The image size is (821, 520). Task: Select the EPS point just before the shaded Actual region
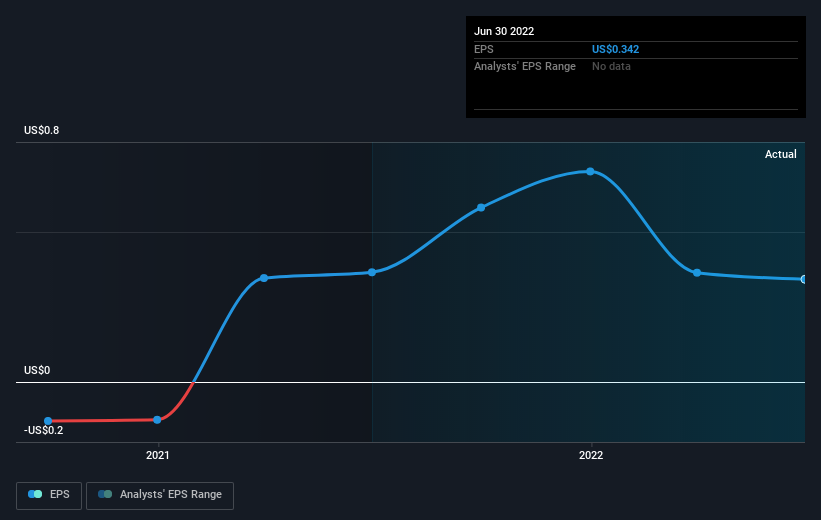click(264, 278)
